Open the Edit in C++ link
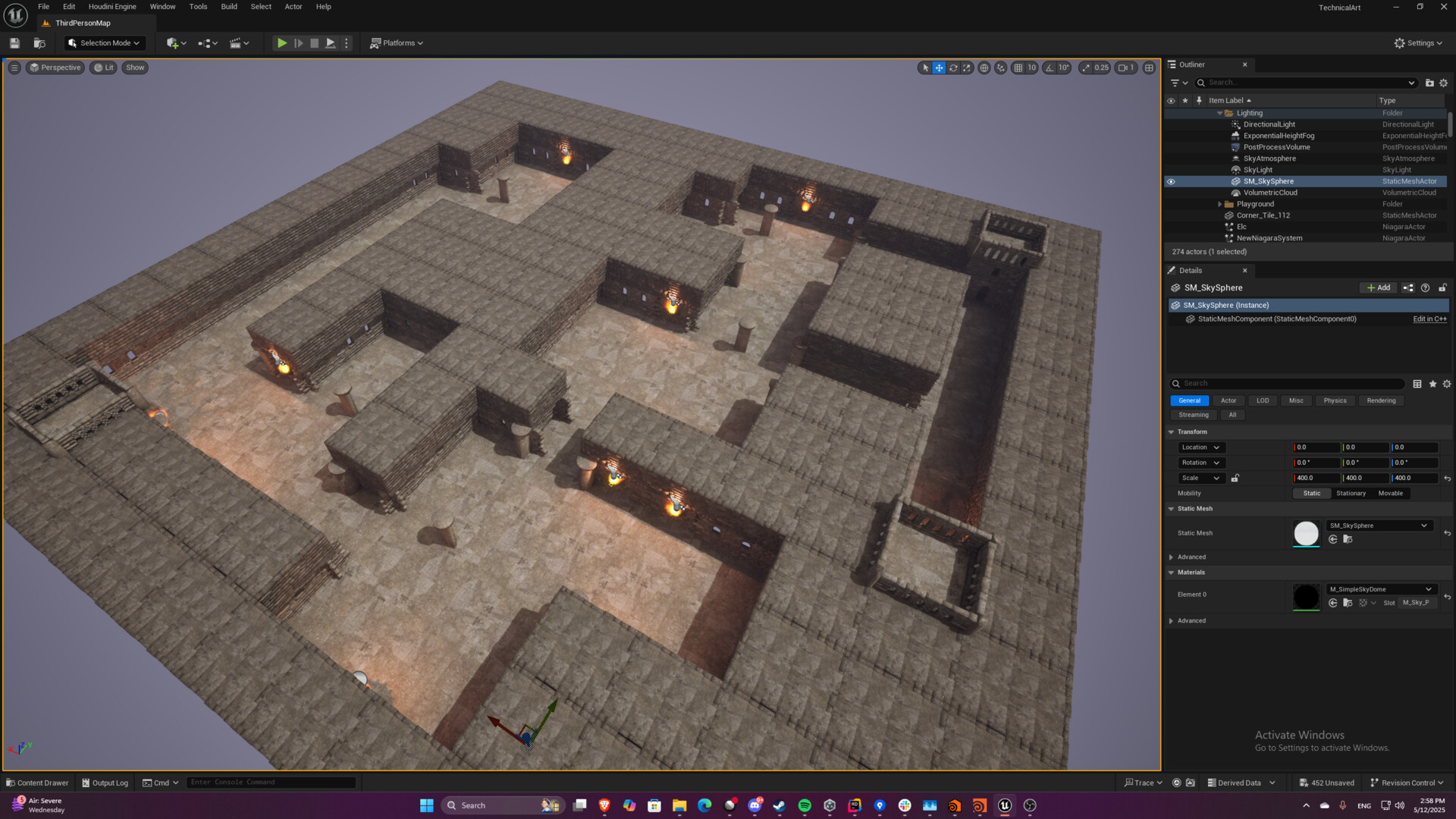The height and width of the screenshot is (819, 1456). [x=1429, y=319]
